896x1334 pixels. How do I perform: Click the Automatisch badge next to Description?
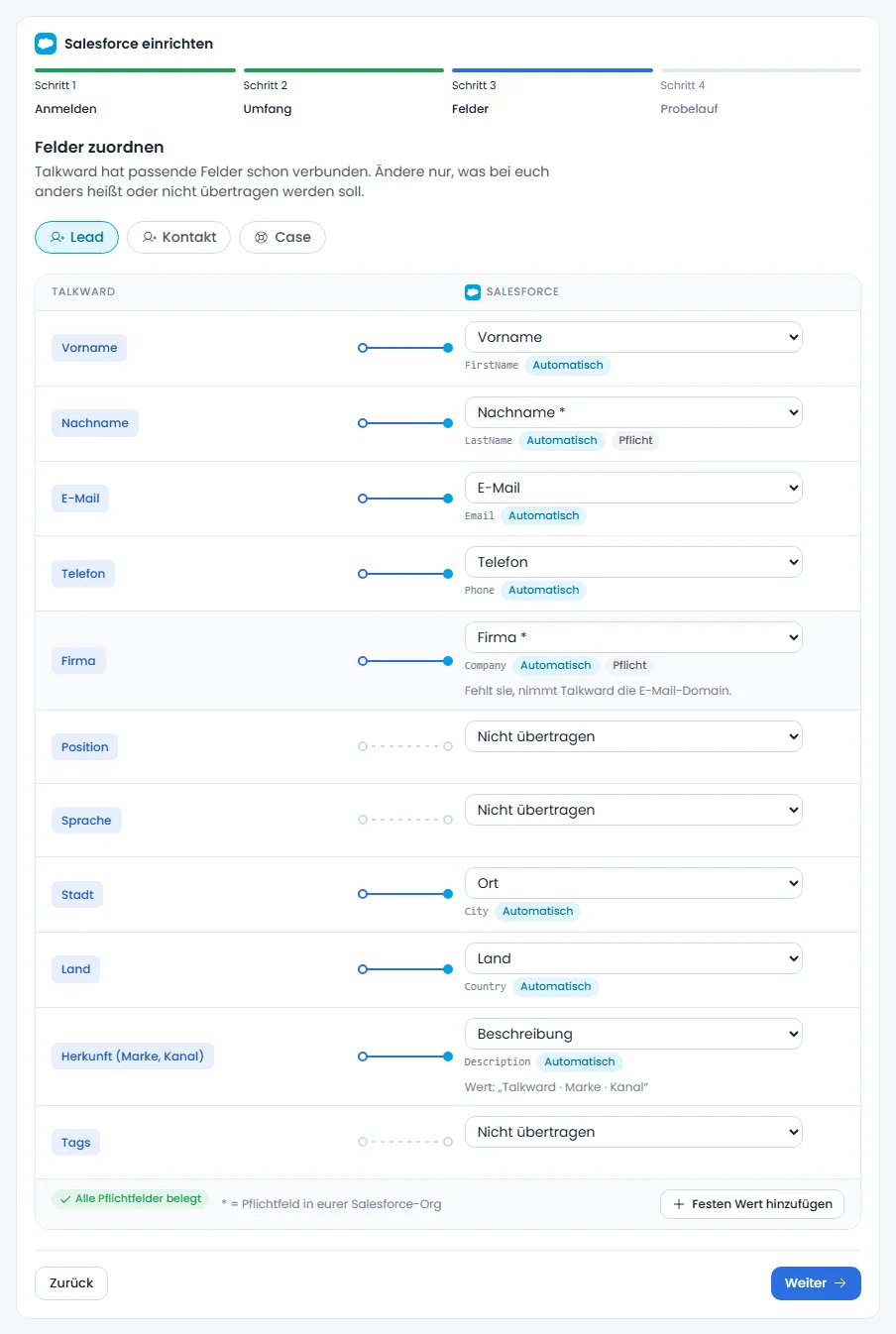coord(580,1062)
